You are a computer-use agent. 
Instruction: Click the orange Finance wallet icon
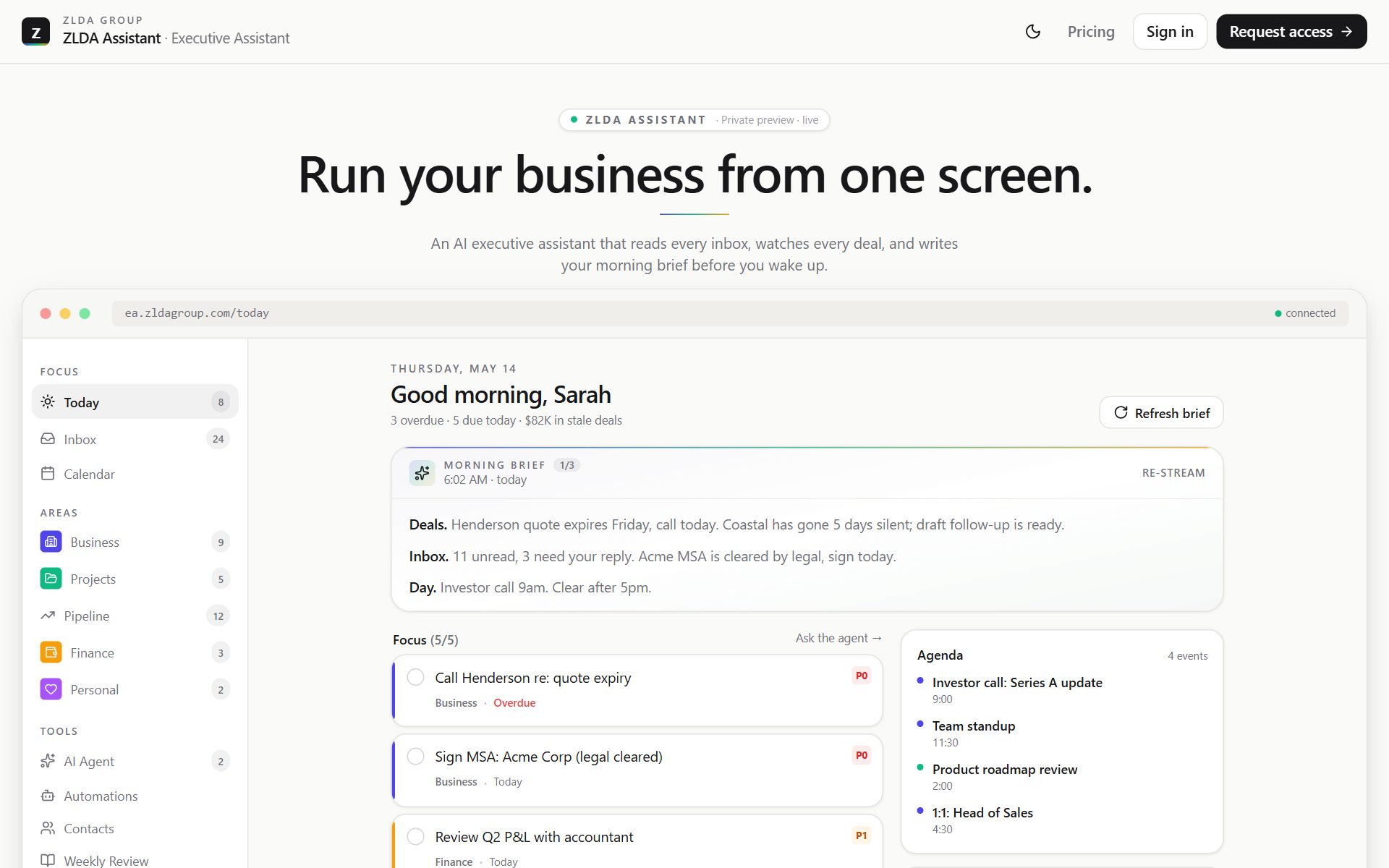(x=51, y=652)
